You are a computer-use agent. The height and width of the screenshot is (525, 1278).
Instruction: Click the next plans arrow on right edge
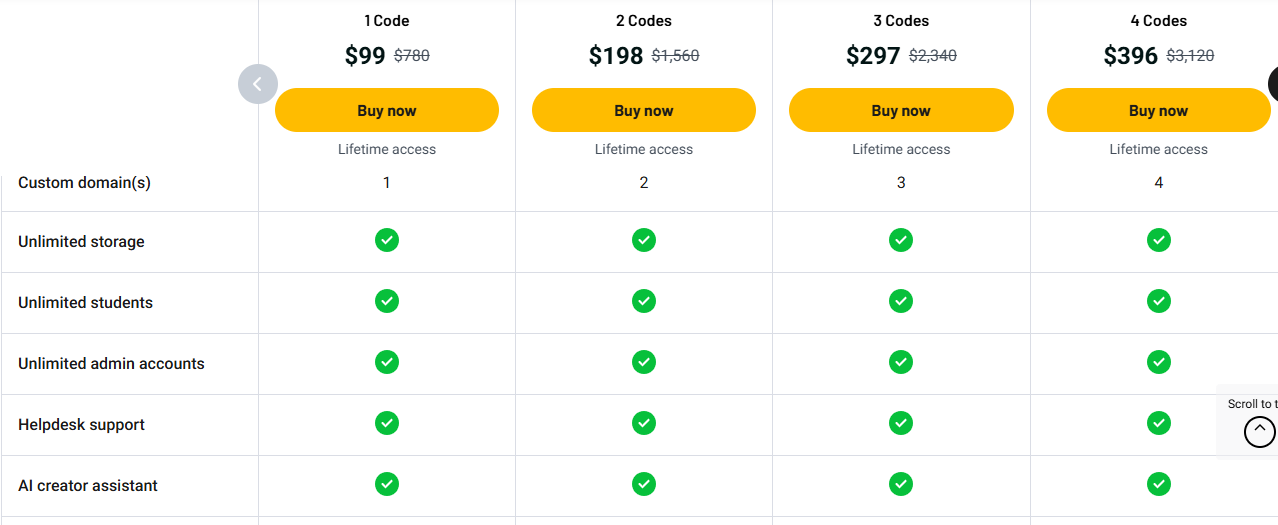(x=1273, y=84)
